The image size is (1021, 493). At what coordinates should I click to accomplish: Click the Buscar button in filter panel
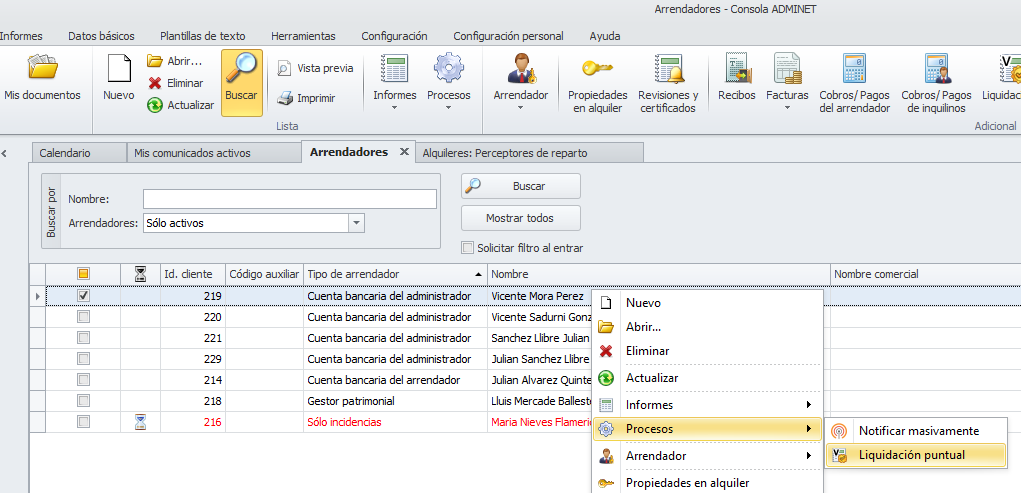click(520, 186)
